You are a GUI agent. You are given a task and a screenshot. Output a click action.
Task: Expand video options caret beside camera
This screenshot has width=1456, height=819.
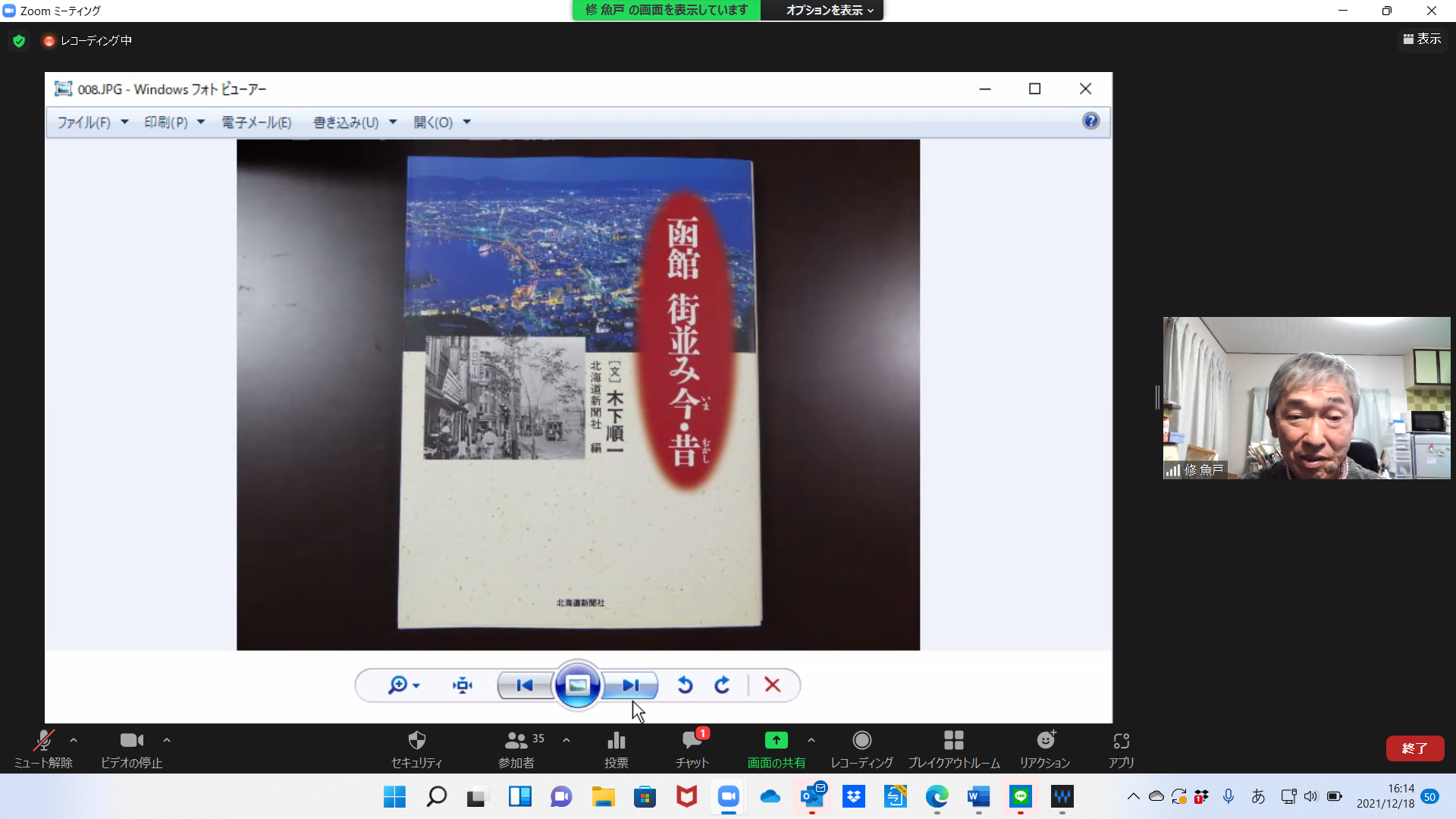click(167, 740)
